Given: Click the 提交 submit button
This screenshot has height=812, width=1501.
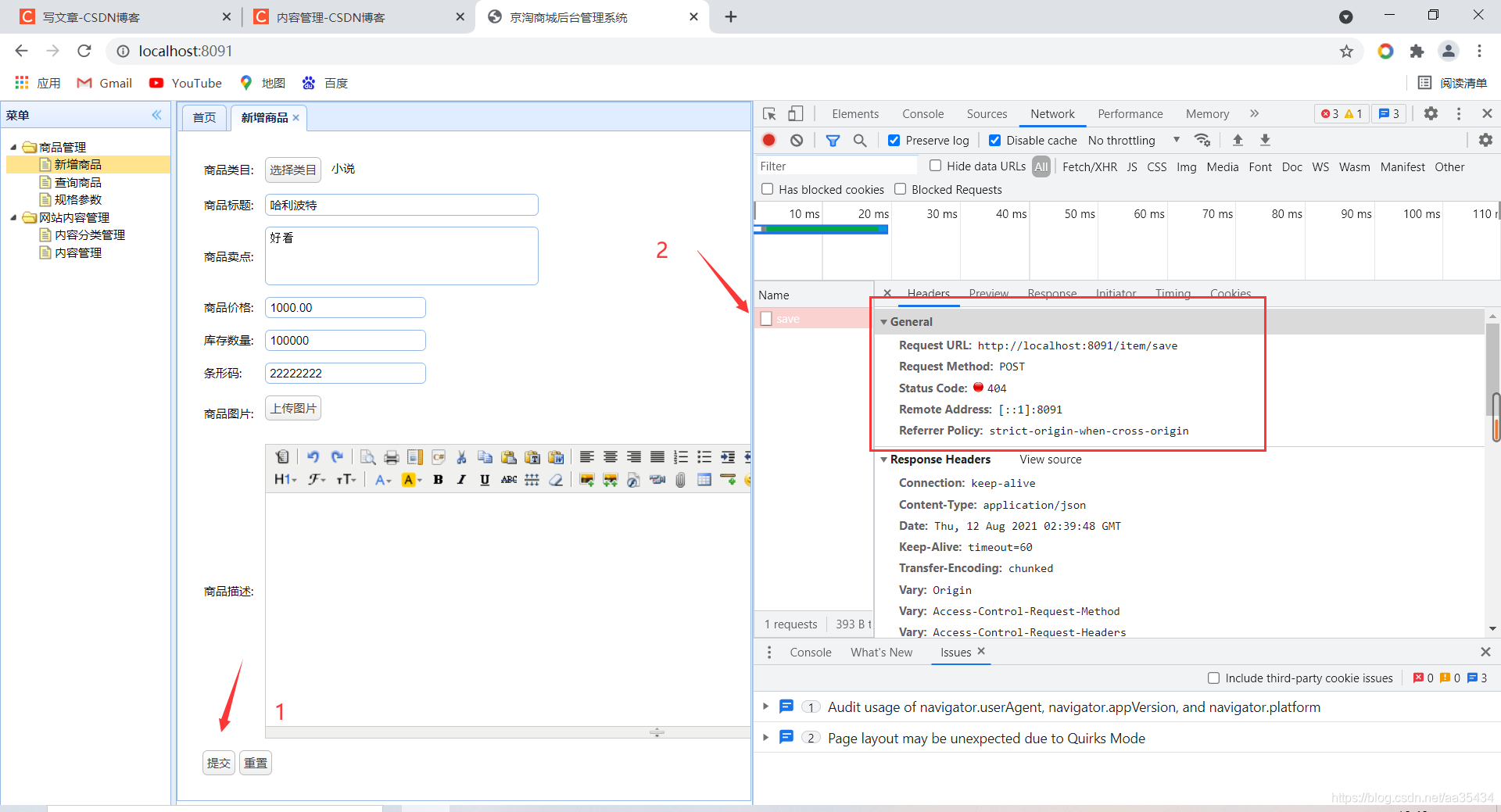Looking at the screenshot, I should tap(219, 763).
